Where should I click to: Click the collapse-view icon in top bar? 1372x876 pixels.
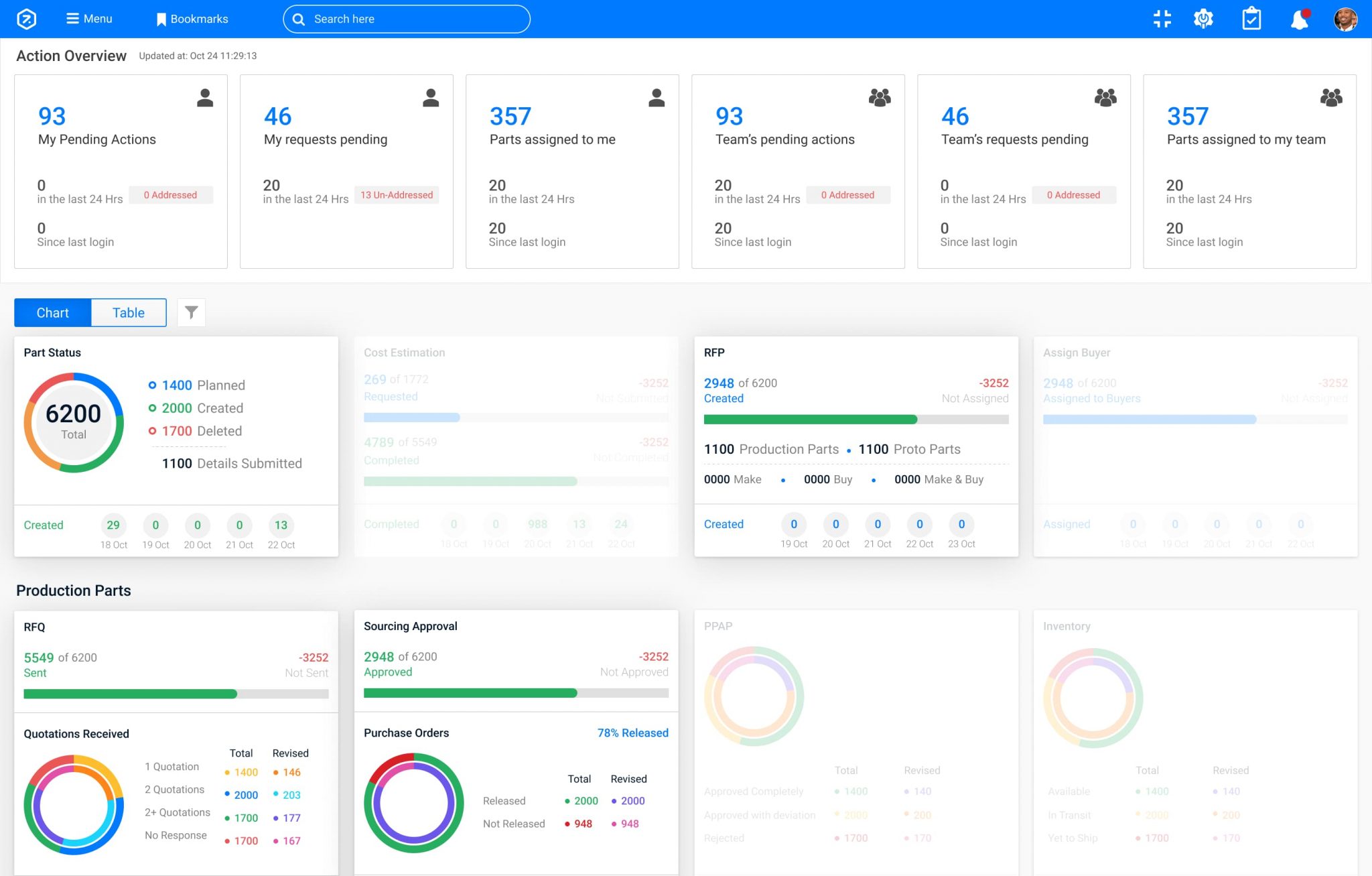click(1162, 19)
